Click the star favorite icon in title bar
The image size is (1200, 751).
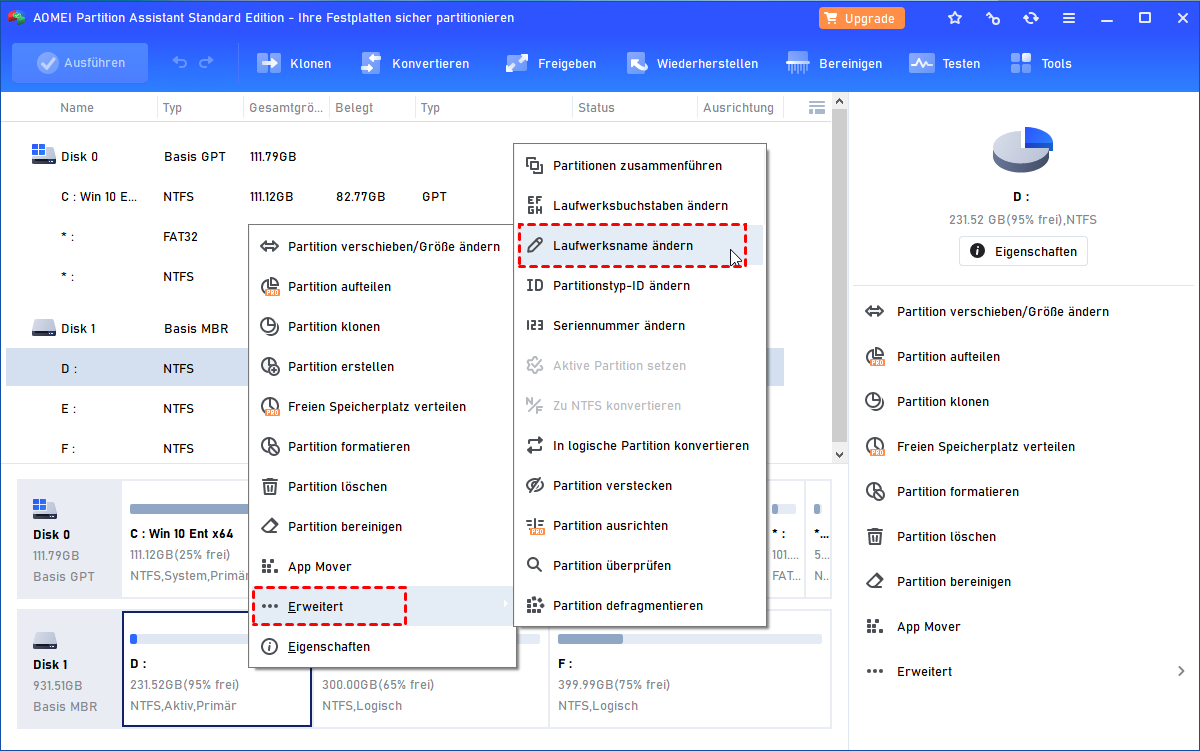(x=955, y=18)
